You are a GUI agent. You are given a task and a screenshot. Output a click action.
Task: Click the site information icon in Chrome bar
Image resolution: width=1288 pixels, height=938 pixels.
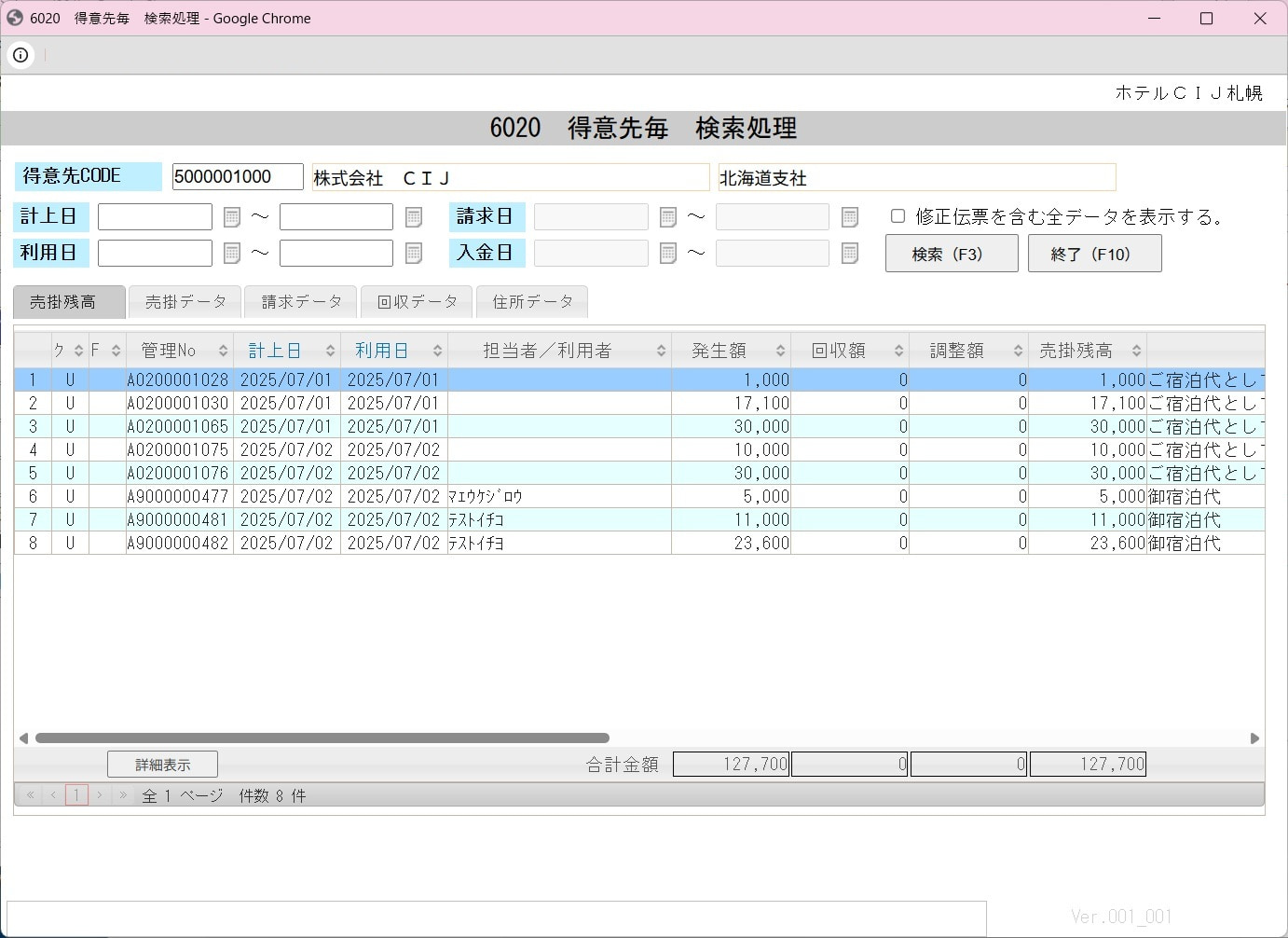[21, 55]
